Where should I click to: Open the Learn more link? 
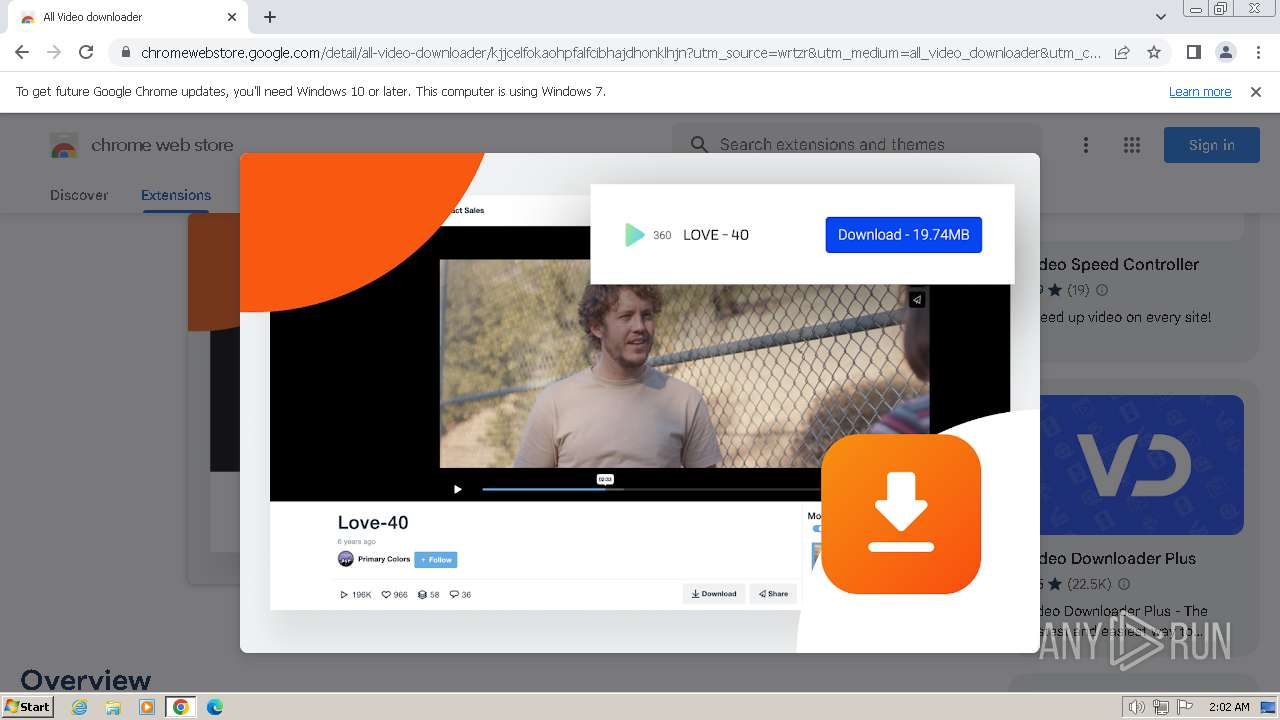click(1200, 92)
